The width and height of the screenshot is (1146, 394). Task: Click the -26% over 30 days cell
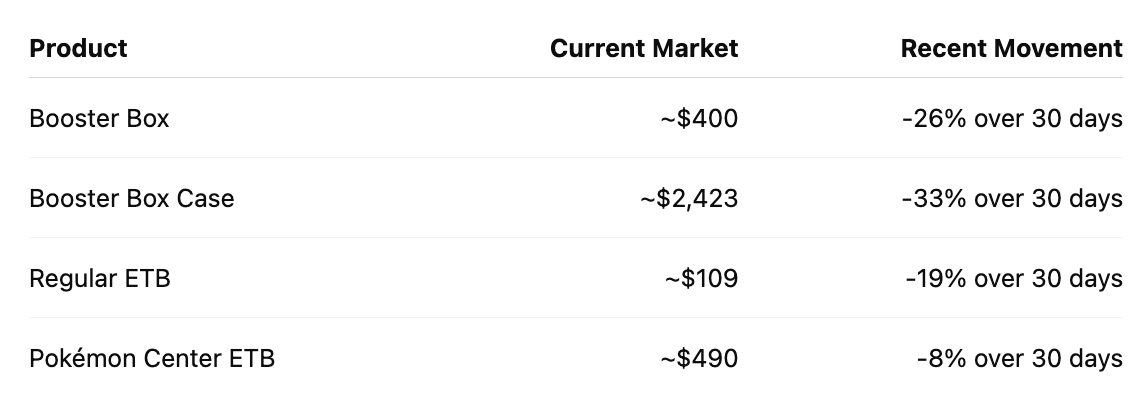click(x=1013, y=118)
